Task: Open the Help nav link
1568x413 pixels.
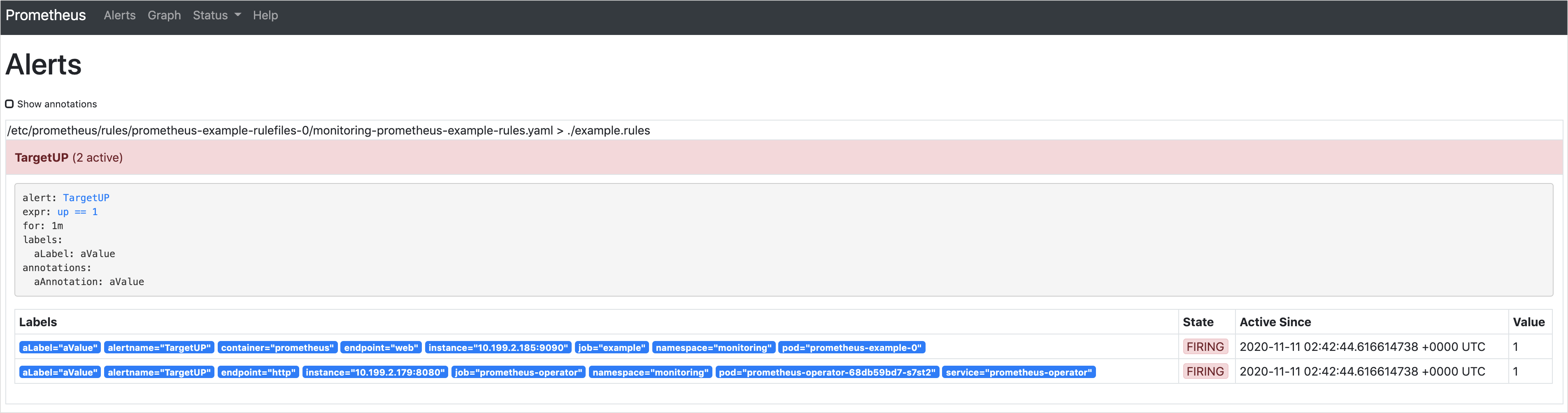Action: pos(265,15)
